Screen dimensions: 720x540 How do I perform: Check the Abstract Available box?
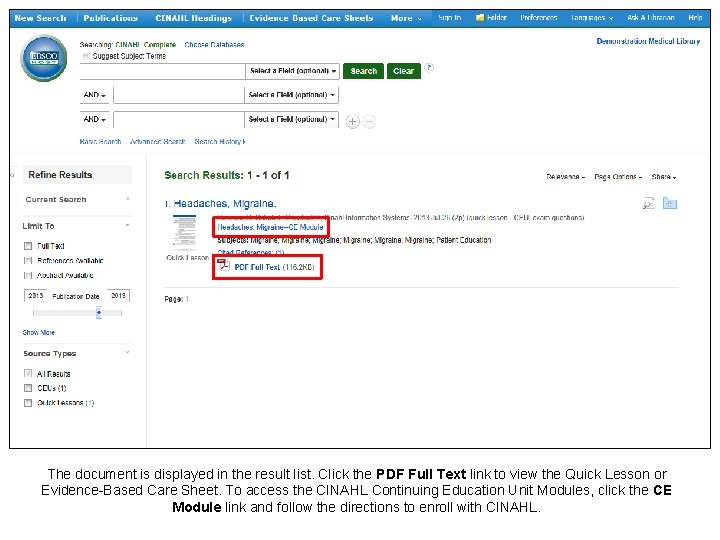(x=28, y=276)
